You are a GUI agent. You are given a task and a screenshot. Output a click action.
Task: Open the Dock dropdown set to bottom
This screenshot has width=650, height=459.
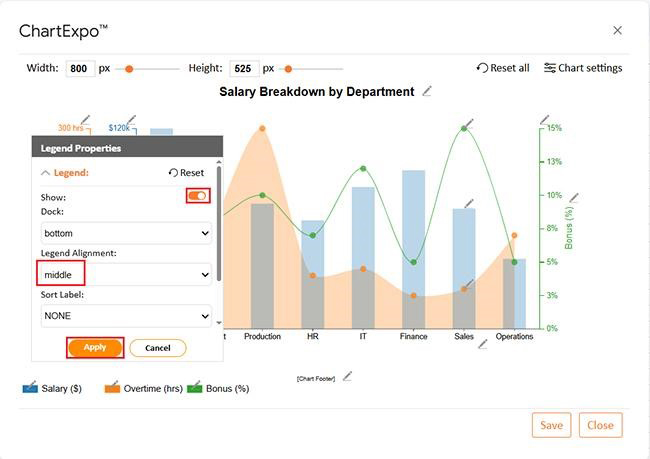click(x=126, y=233)
